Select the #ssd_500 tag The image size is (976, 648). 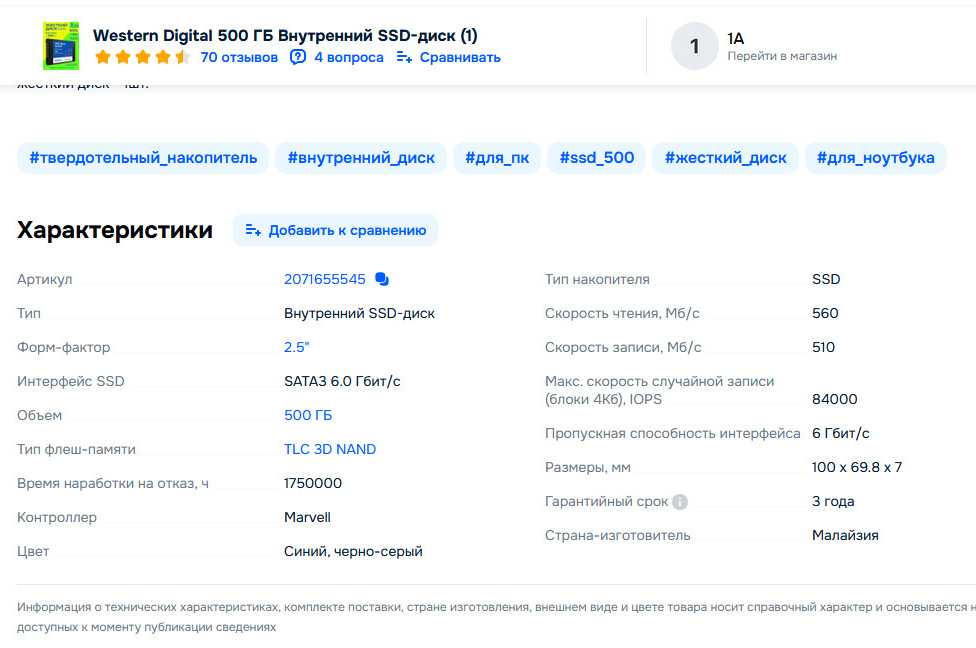click(x=596, y=158)
